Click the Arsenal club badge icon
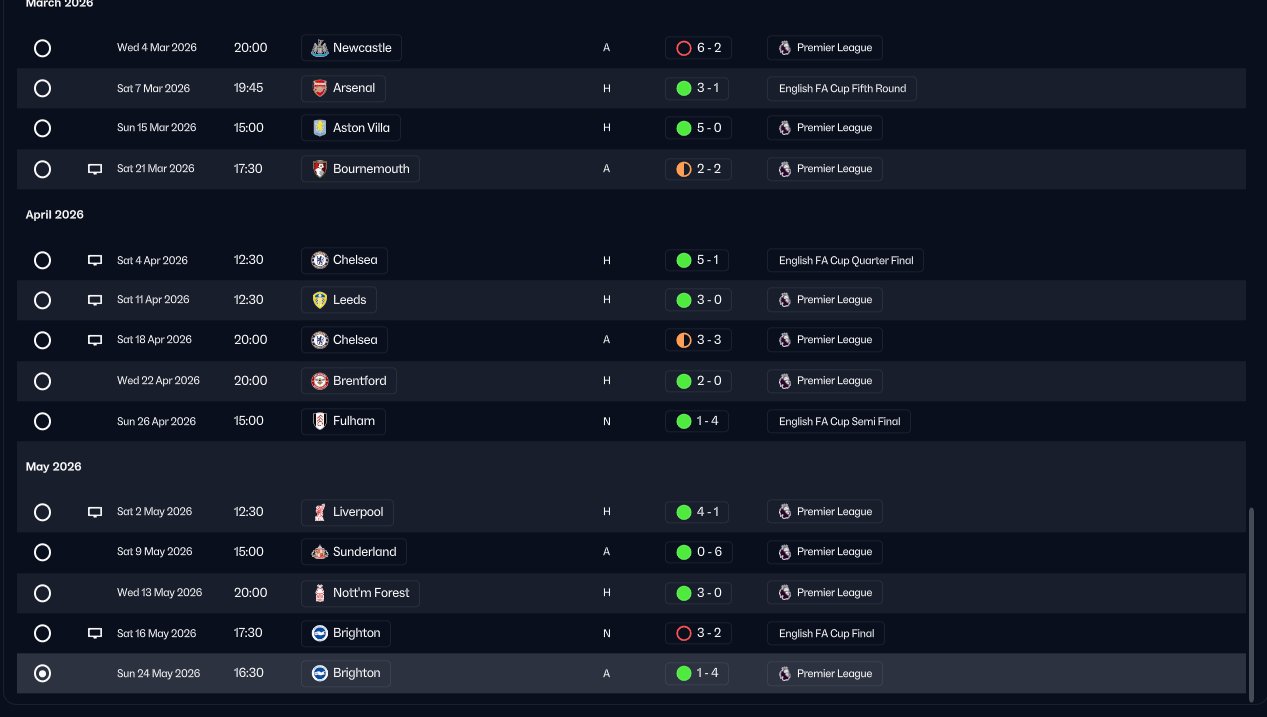The height and width of the screenshot is (717, 1267). pyautogui.click(x=320, y=88)
